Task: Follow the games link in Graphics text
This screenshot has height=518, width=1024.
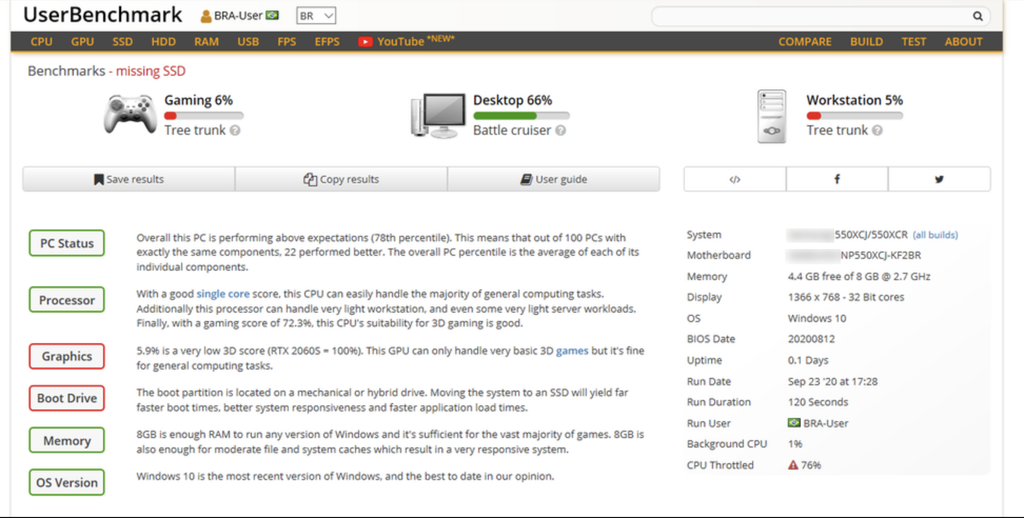Action: coord(572,351)
